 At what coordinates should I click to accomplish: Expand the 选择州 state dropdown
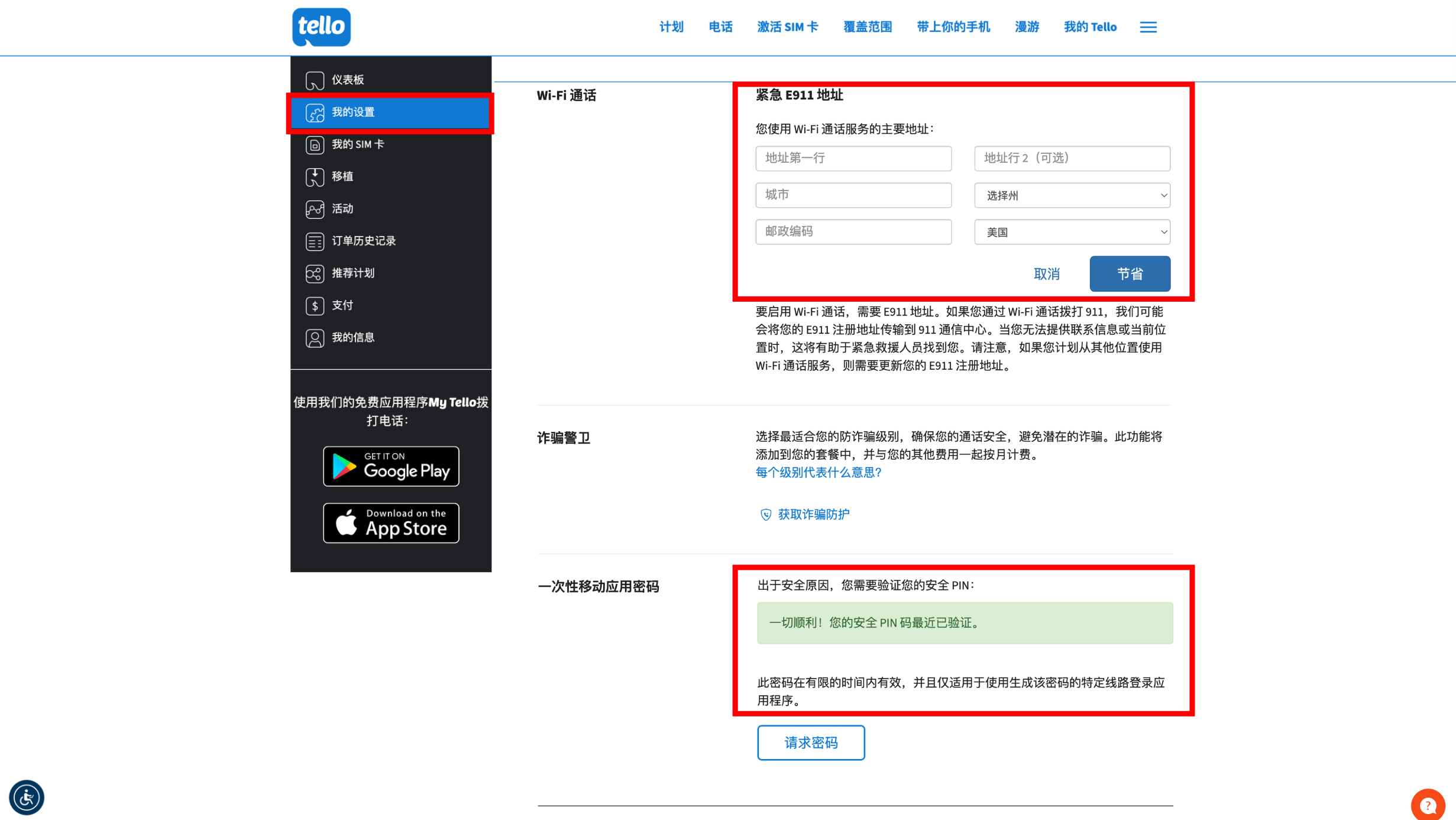(x=1072, y=195)
